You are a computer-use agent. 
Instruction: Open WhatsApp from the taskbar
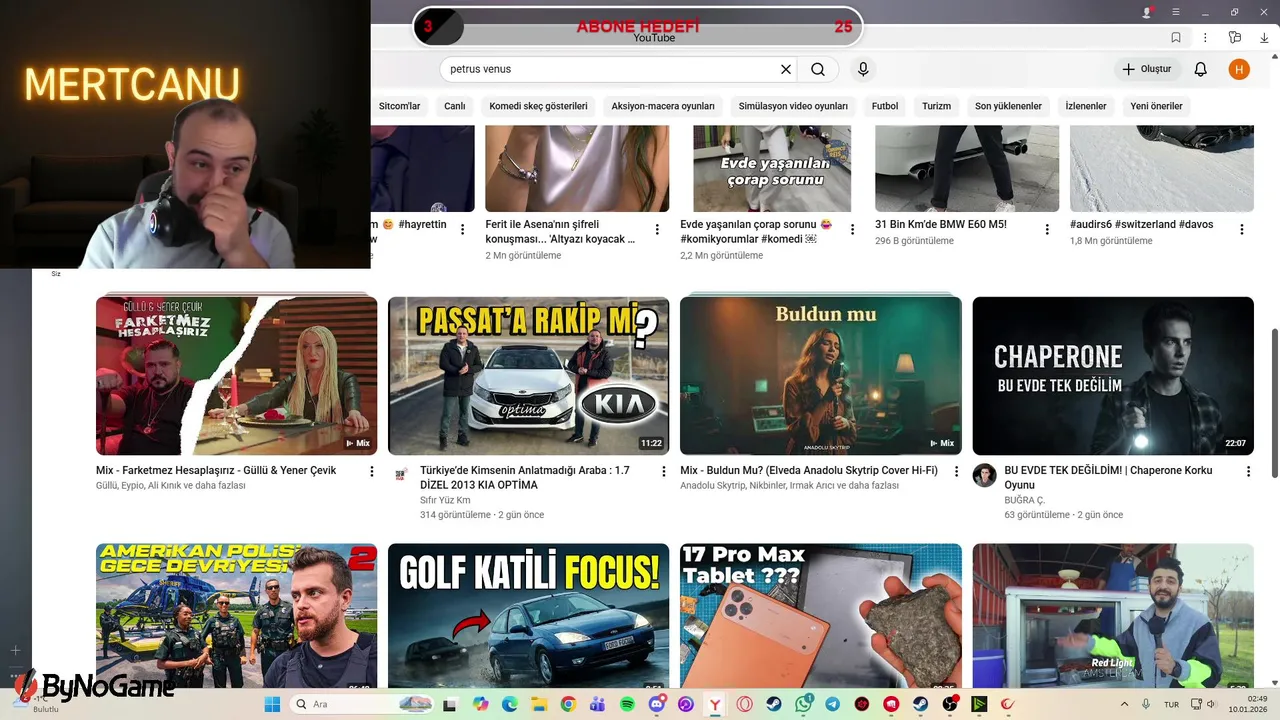pyautogui.click(x=804, y=704)
